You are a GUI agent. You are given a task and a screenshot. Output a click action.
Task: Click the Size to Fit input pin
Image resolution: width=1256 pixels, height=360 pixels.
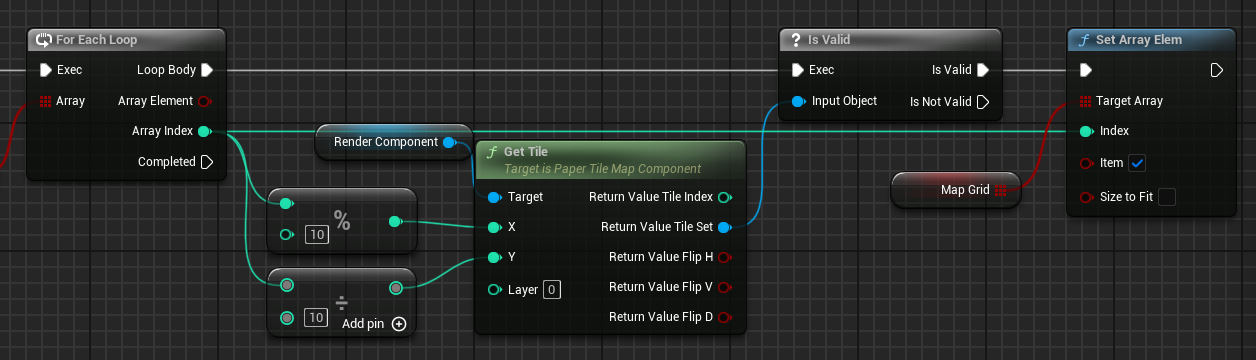[x=1086, y=197]
